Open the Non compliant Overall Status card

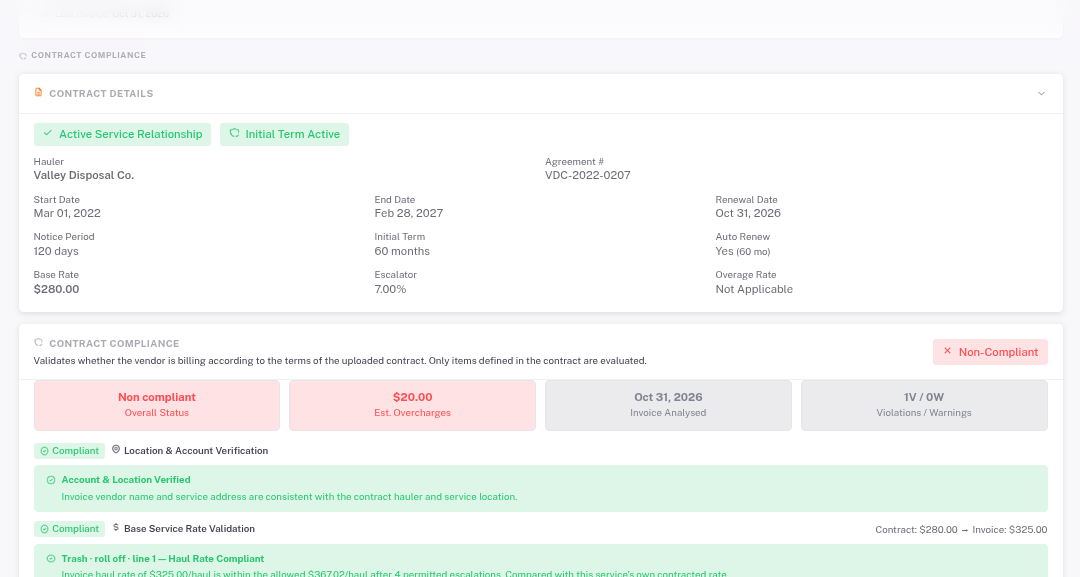(157, 405)
